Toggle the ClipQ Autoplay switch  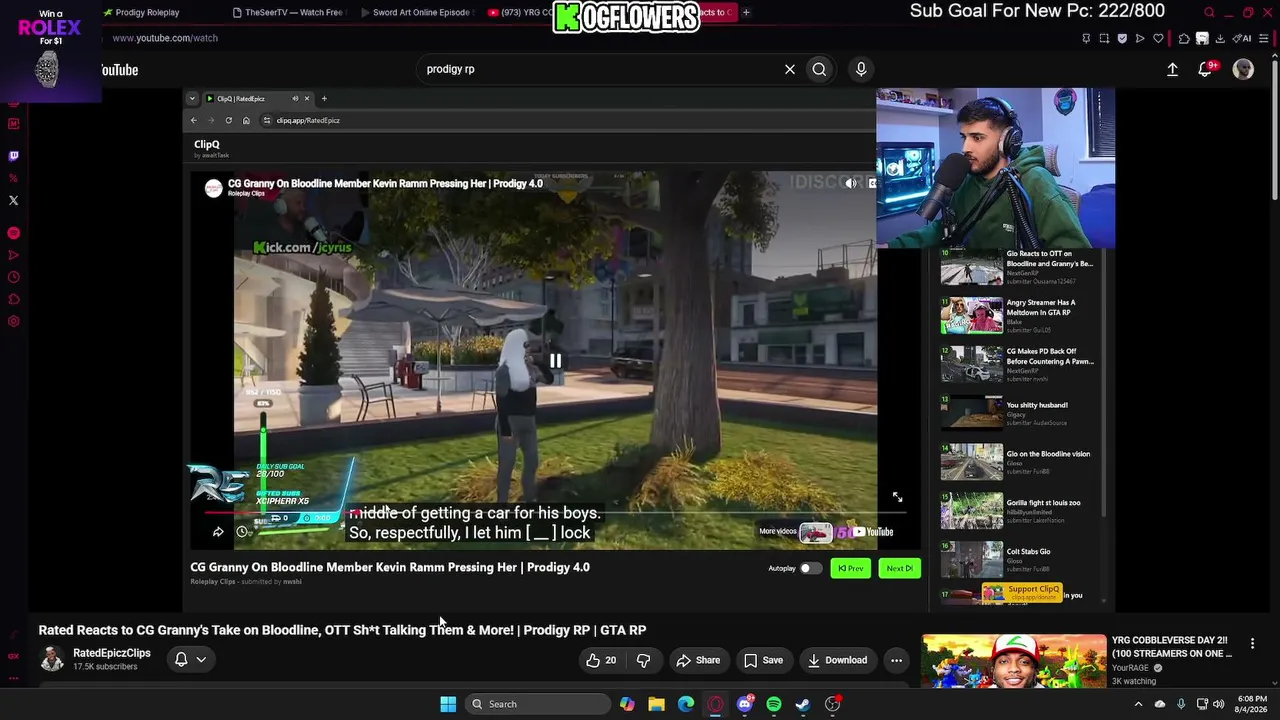click(810, 568)
